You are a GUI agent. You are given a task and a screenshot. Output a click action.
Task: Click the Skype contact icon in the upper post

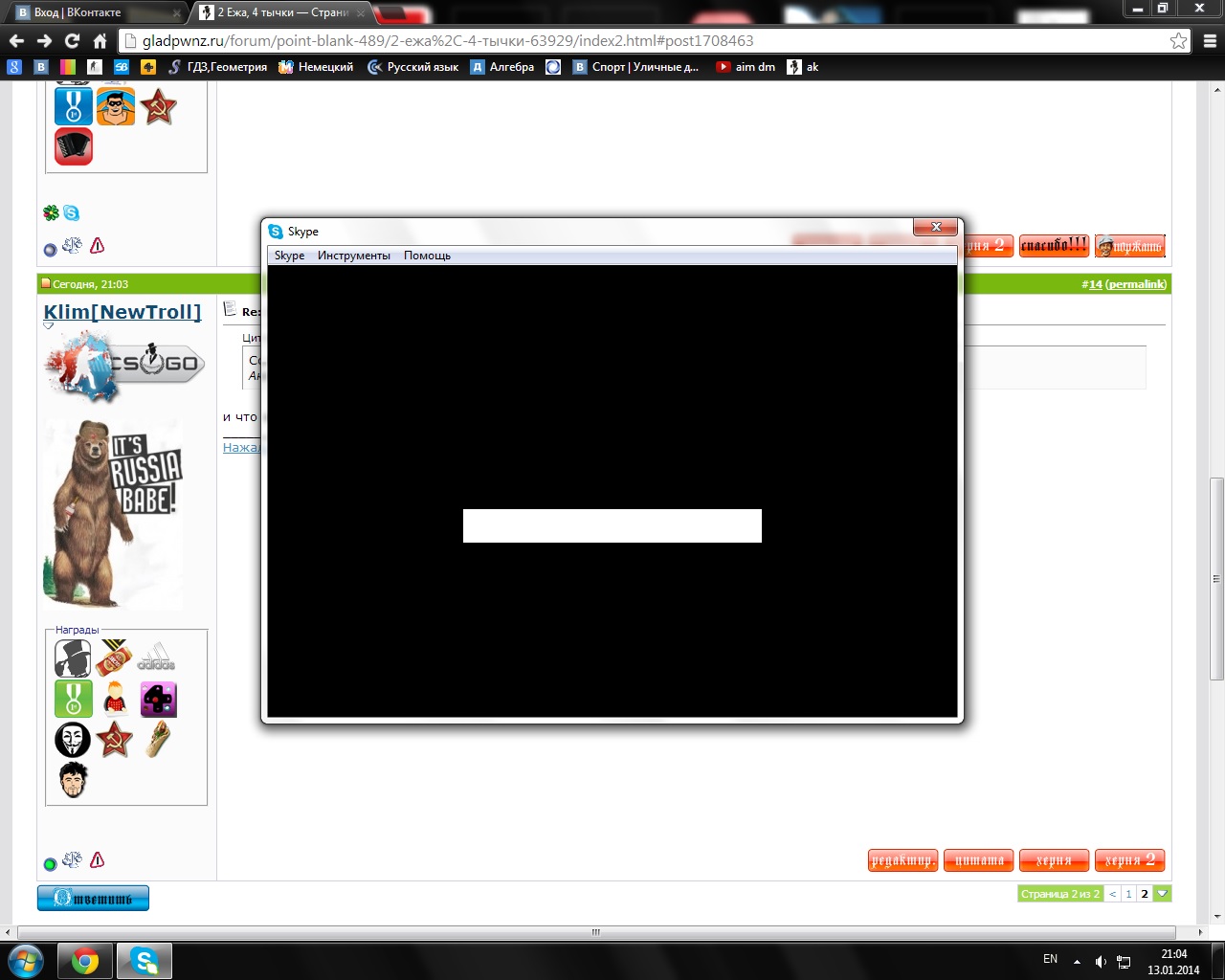pyautogui.click(x=72, y=213)
